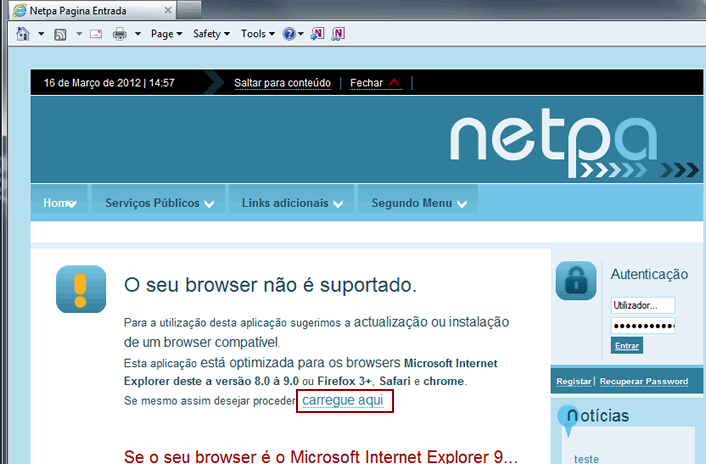Screen dimensions: 706x464
Task: Open the Segundo Menu item
Action: click(x=418, y=203)
